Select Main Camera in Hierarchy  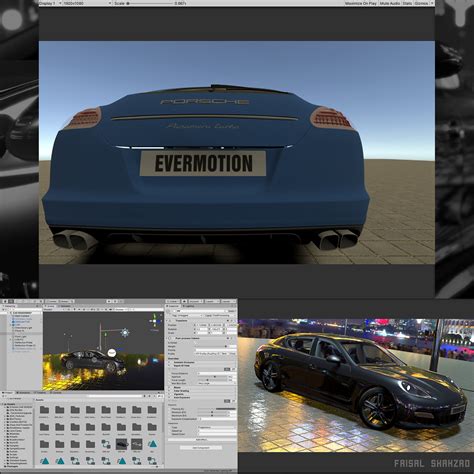[x=22, y=316]
